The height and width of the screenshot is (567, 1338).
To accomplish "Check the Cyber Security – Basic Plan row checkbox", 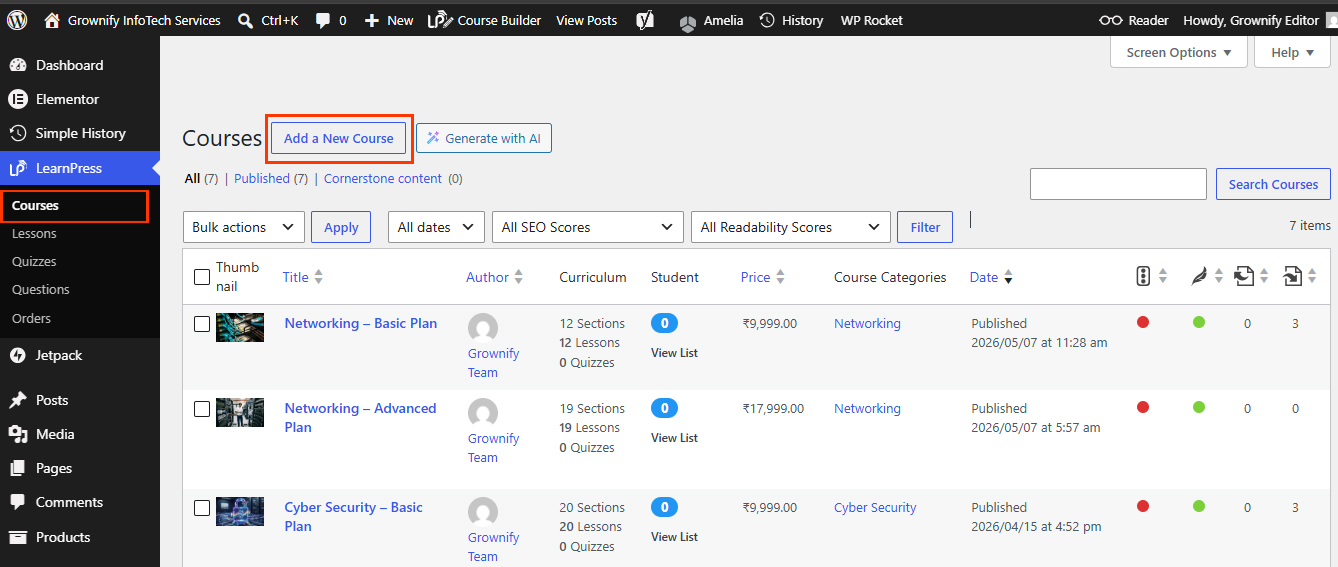I will (202, 508).
